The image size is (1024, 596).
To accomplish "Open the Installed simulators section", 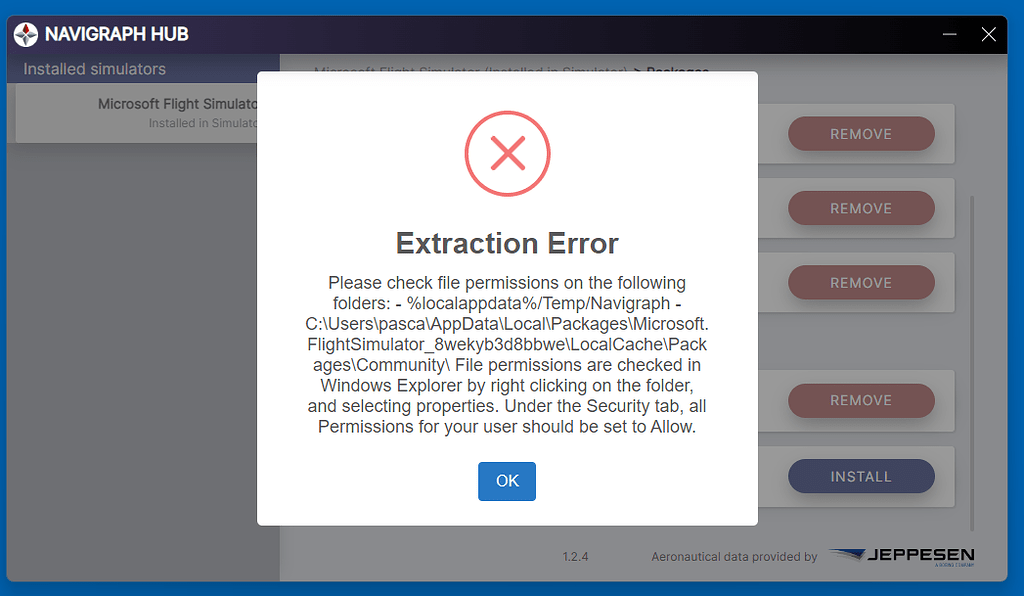I will (95, 69).
